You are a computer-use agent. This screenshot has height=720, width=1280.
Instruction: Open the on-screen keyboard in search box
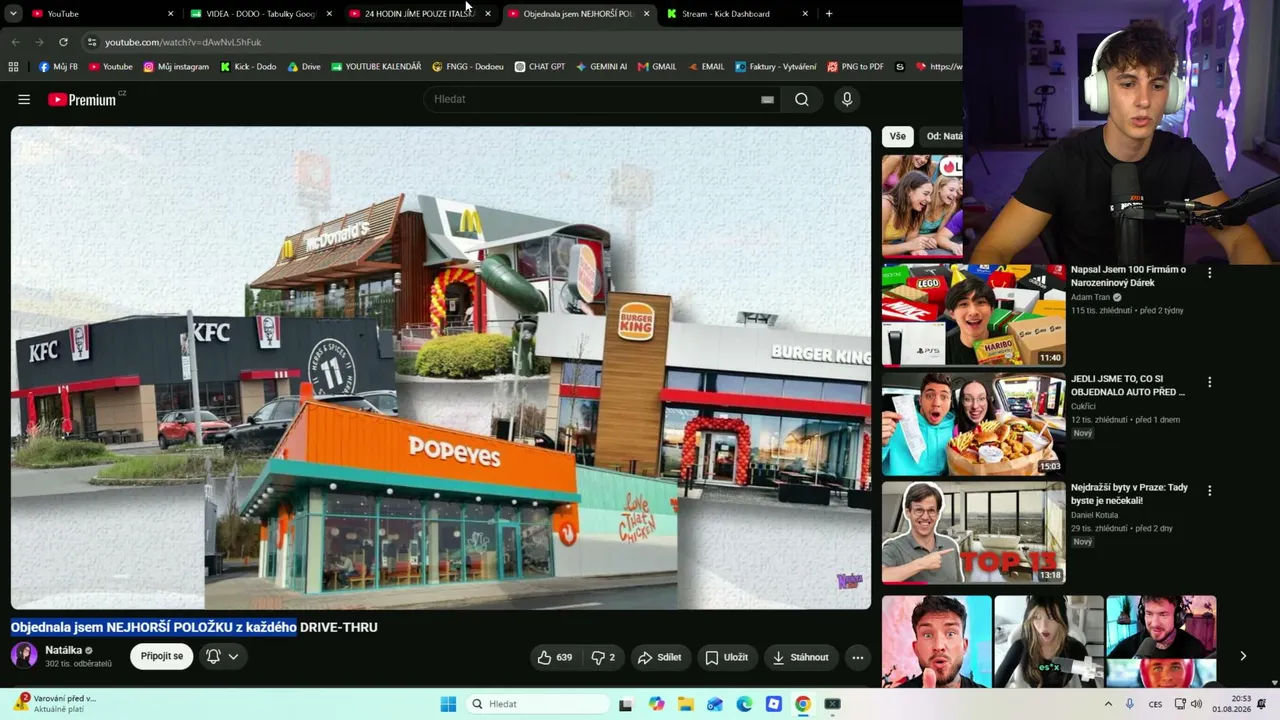767,99
